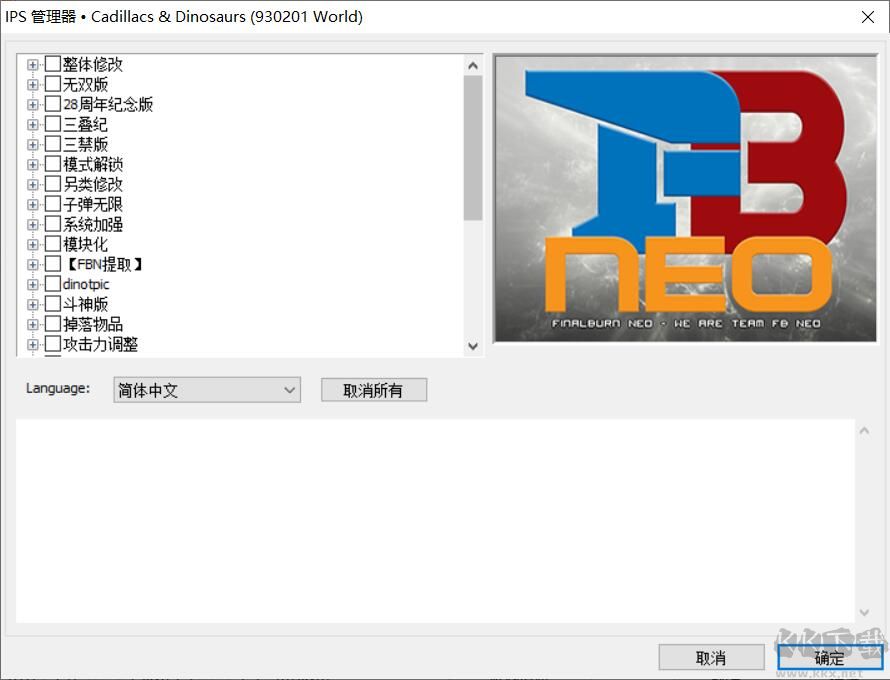Expand the 斗神版 tree node
The height and width of the screenshot is (680, 890).
point(32,304)
